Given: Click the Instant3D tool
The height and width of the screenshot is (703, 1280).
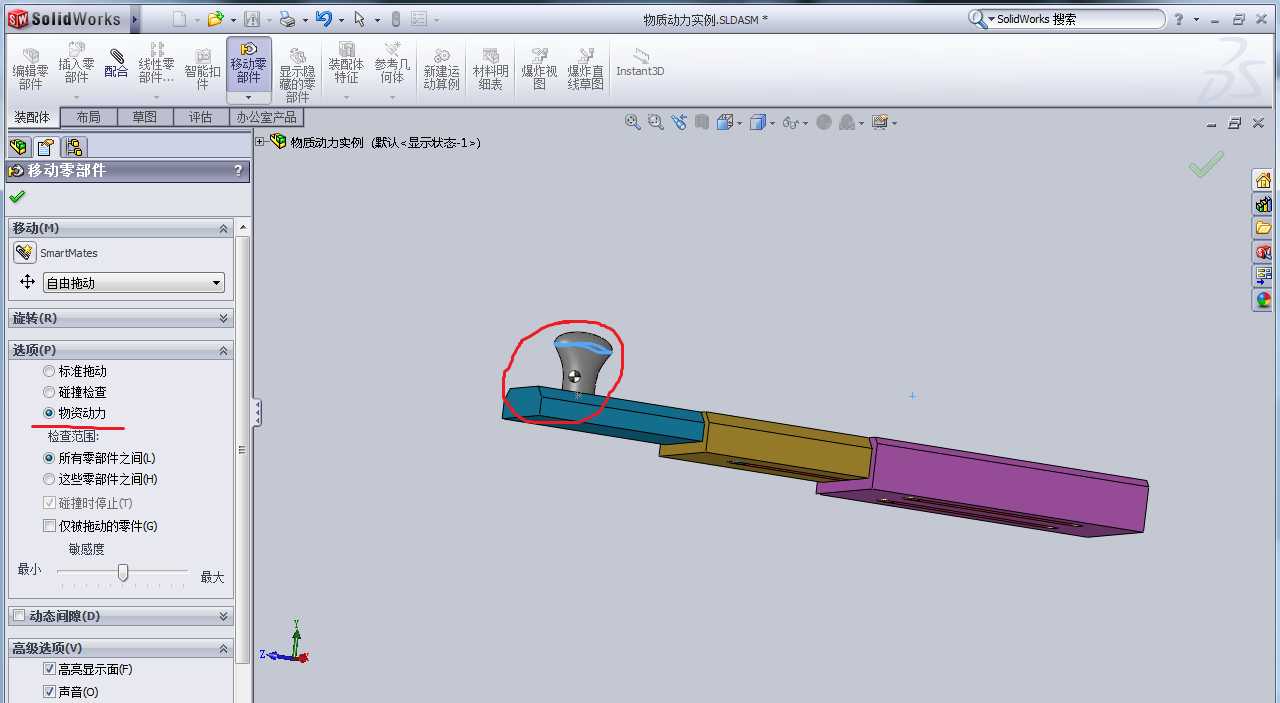Looking at the screenshot, I should coord(640,63).
